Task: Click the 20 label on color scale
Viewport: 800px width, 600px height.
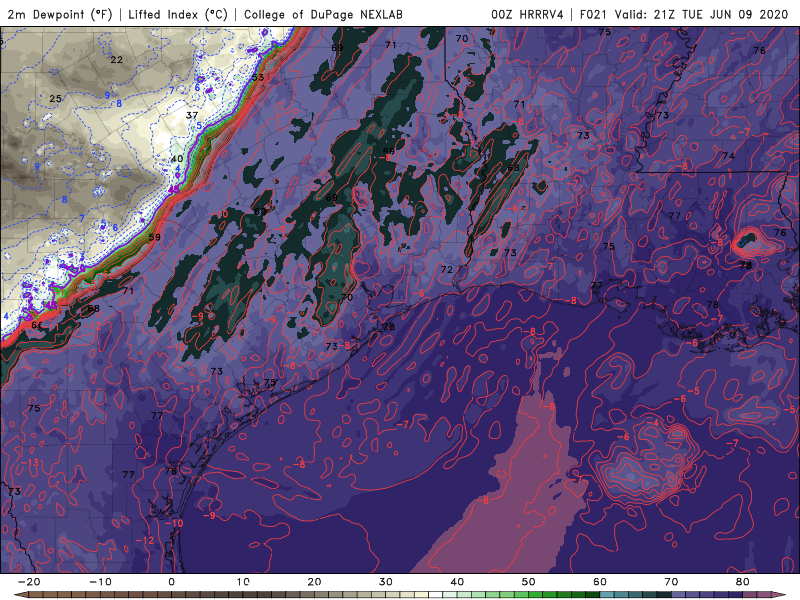Action: pos(314,582)
